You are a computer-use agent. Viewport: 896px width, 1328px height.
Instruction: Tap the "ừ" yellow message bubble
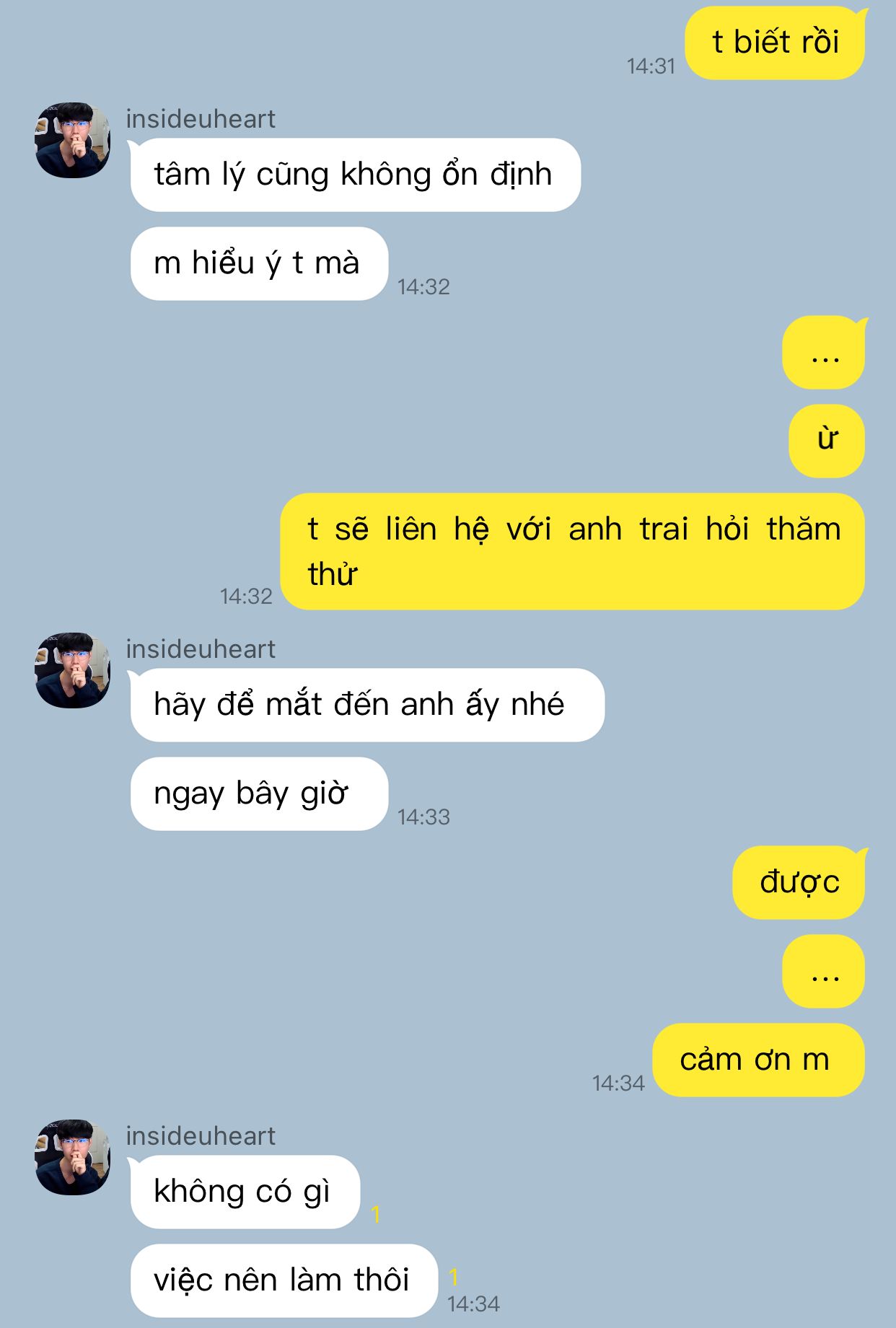click(827, 441)
